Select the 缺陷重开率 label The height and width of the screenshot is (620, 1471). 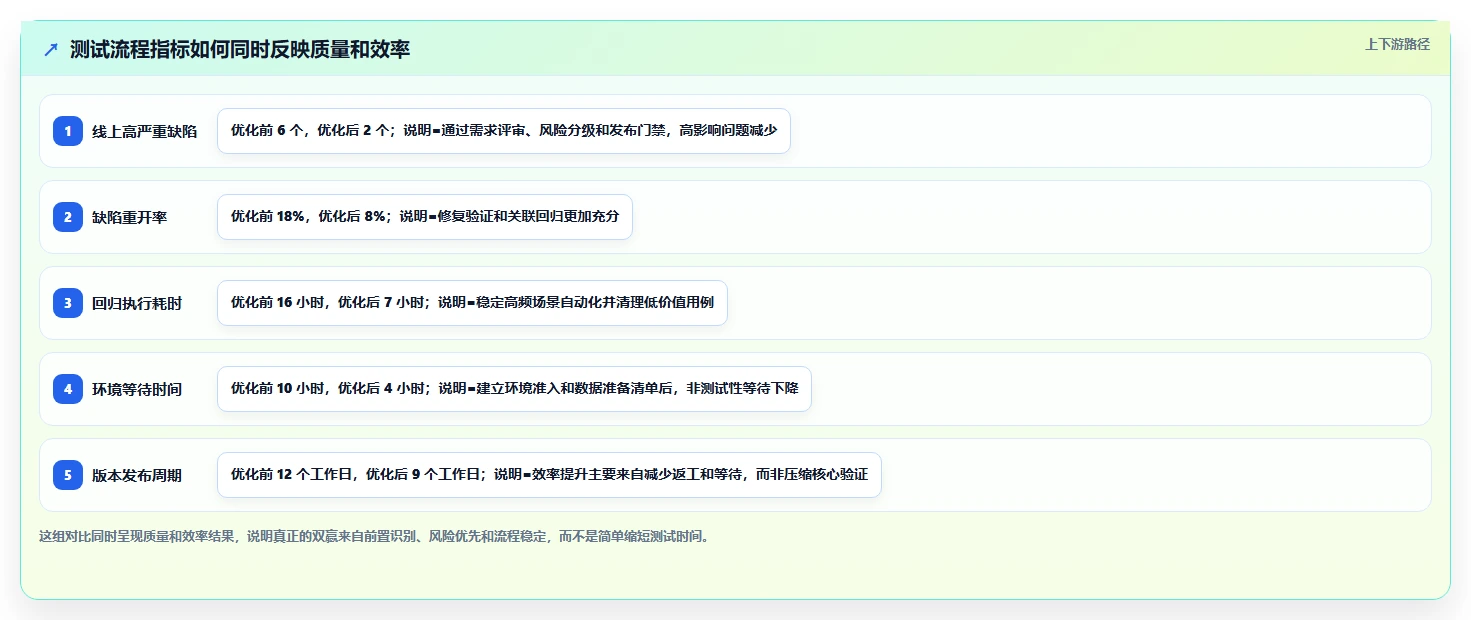(x=130, y=217)
